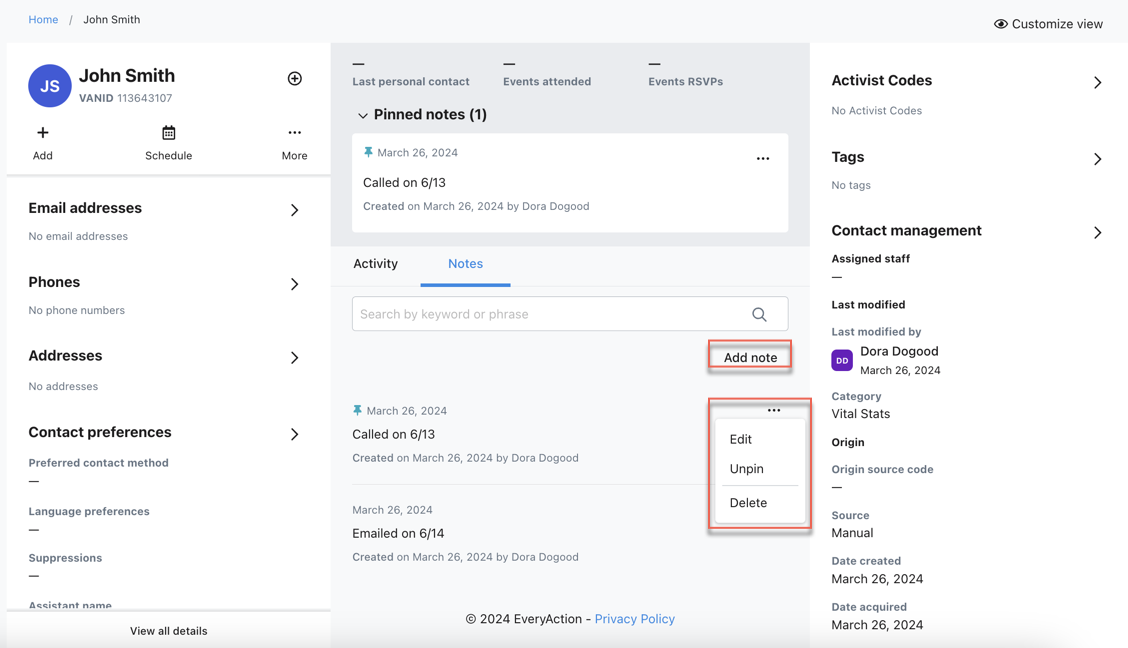This screenshot has width=1128, height=648.
Task: Expand the Phones section chevron
Action: tap(294, 284)
